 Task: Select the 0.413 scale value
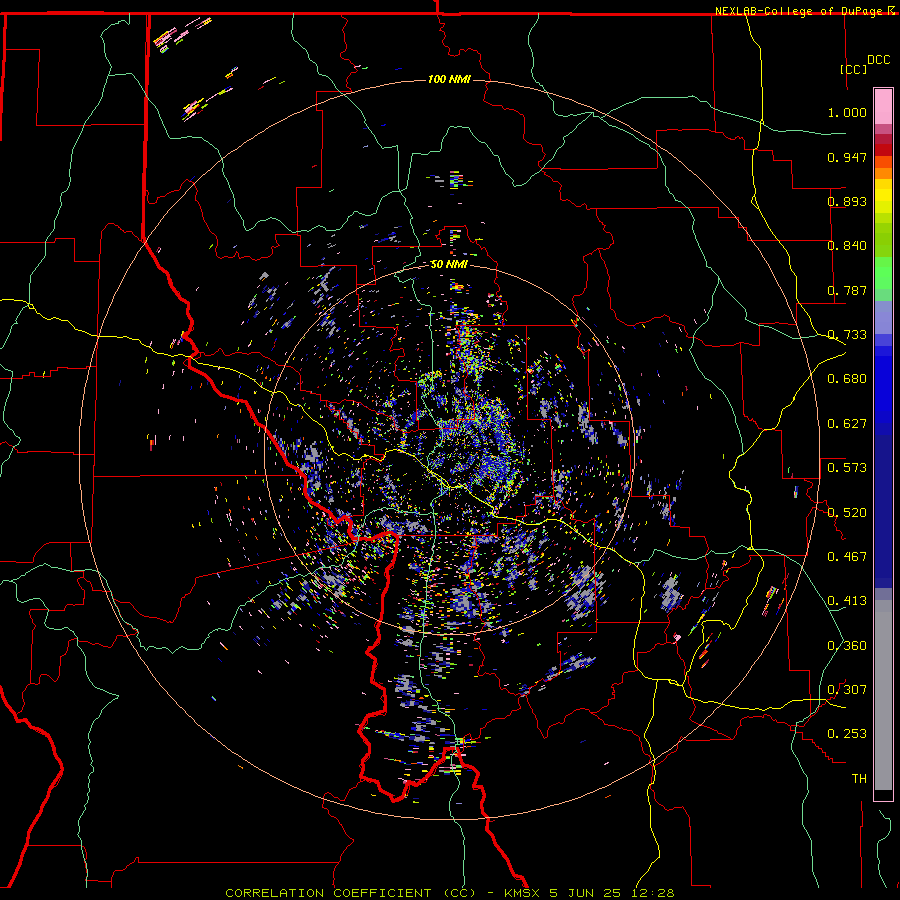coord(847,601)
